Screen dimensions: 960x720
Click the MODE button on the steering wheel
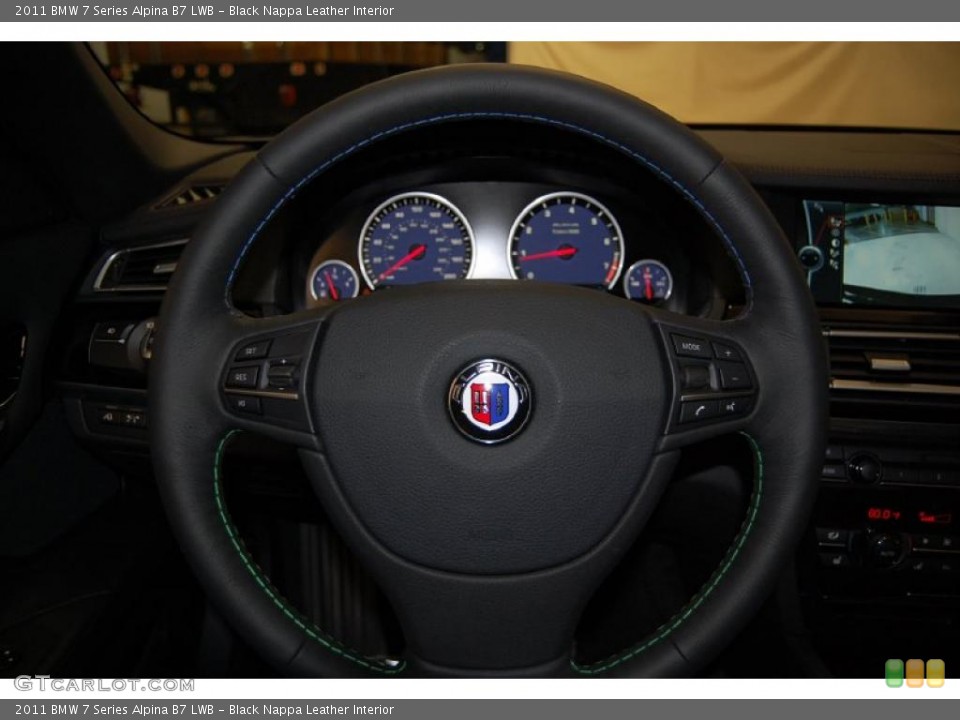pos(691,347)
